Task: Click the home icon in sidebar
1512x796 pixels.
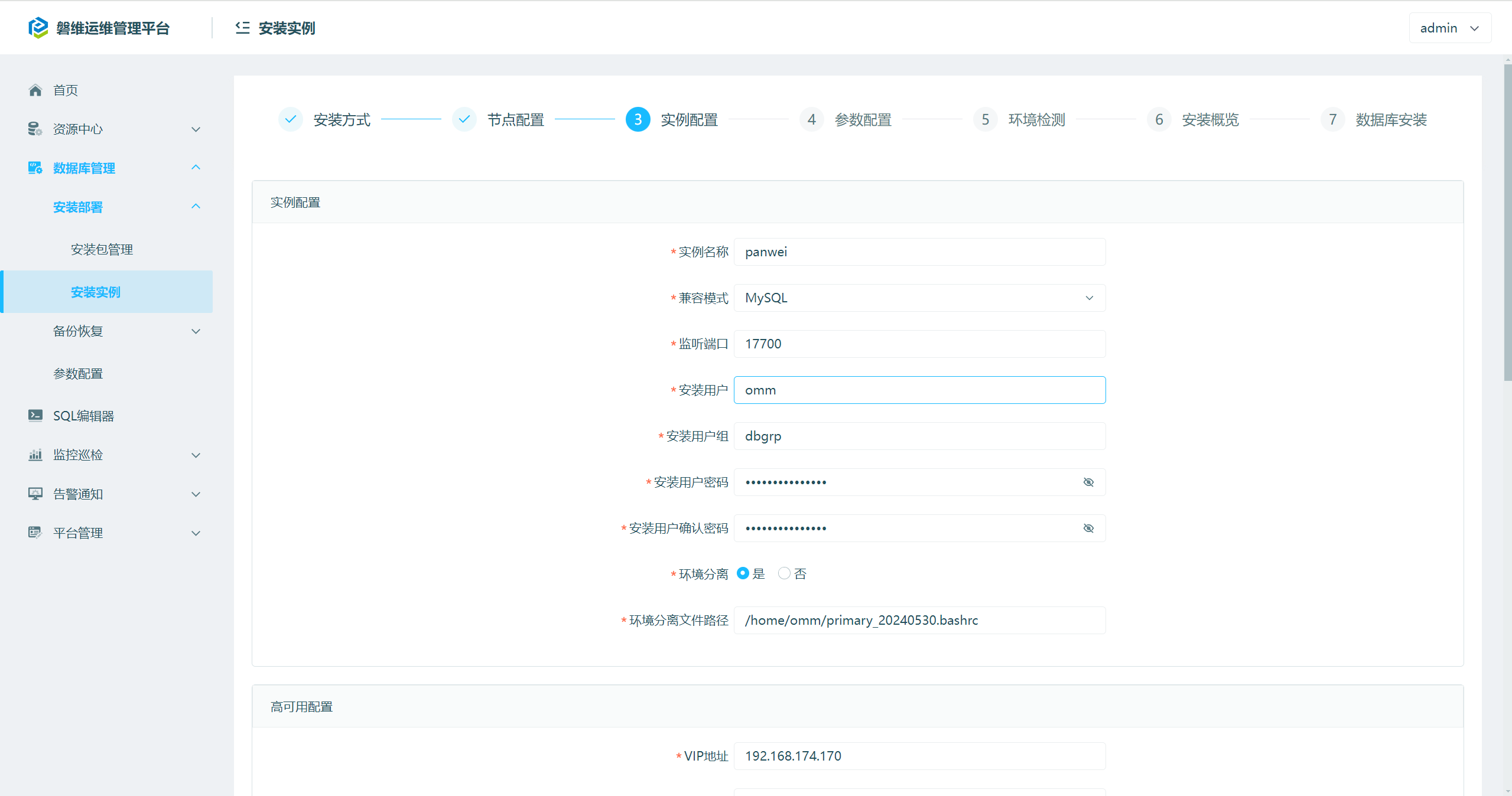Action: (35, 90)
